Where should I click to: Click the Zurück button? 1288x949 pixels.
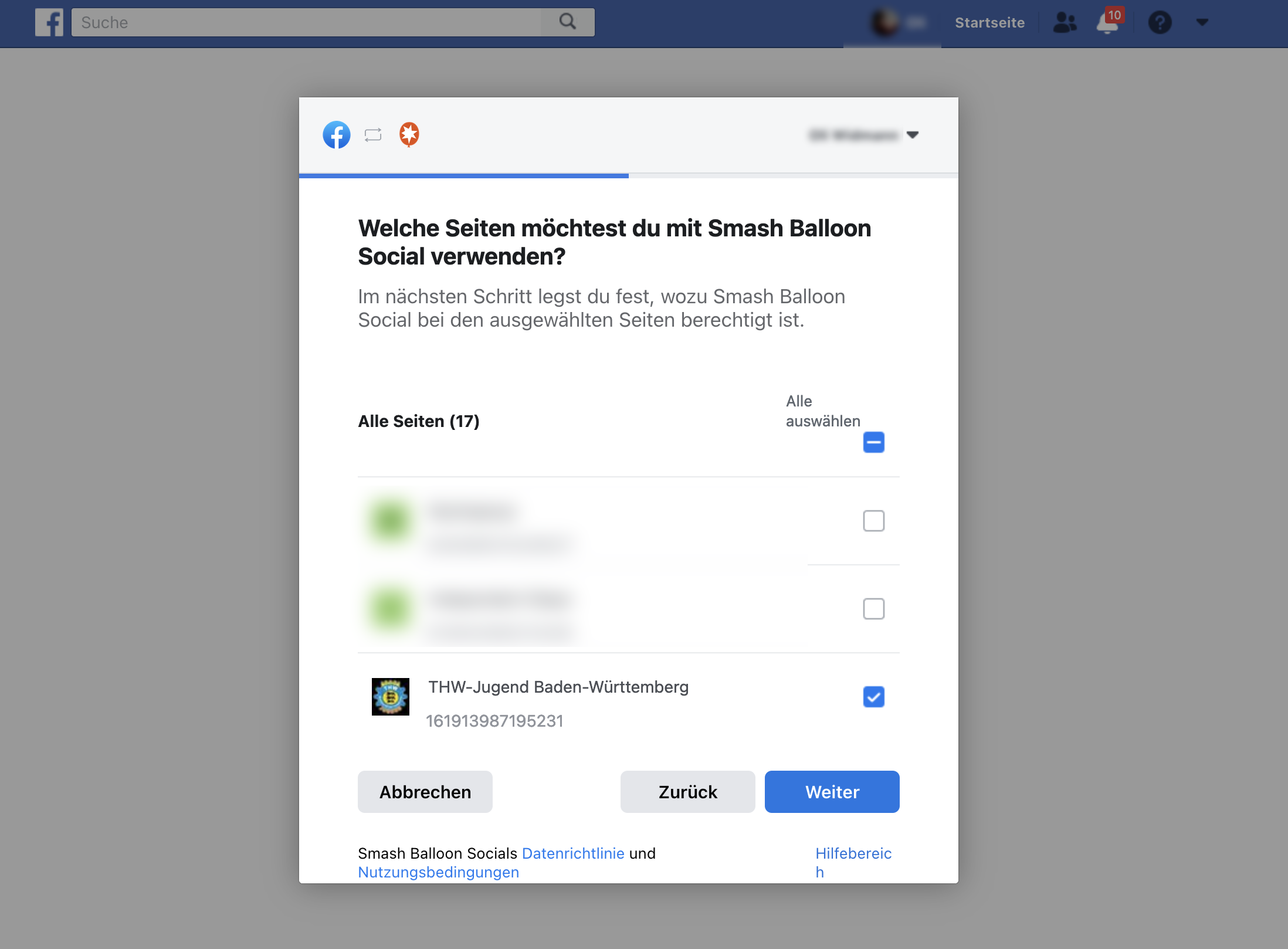coord(687,792)
